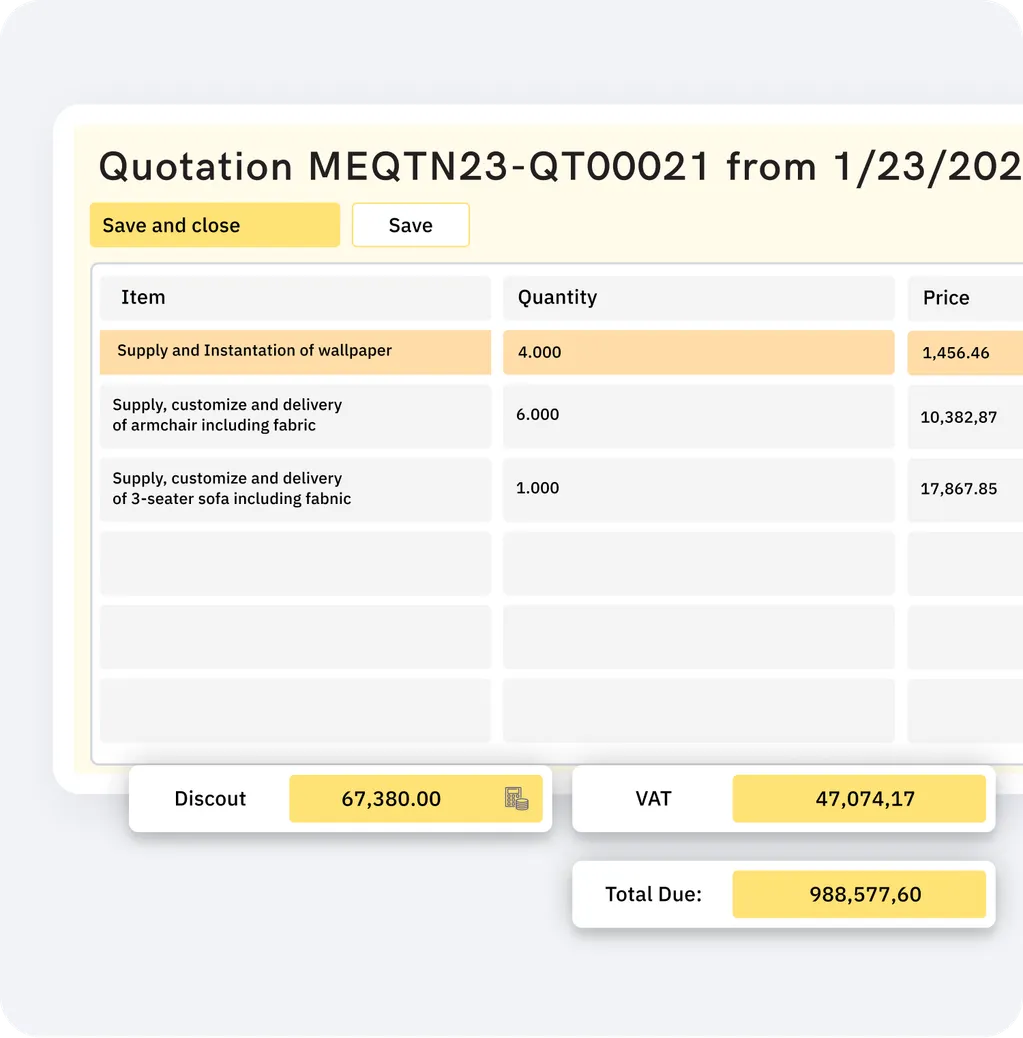Click the Save and close button

[x=215, y=225]
